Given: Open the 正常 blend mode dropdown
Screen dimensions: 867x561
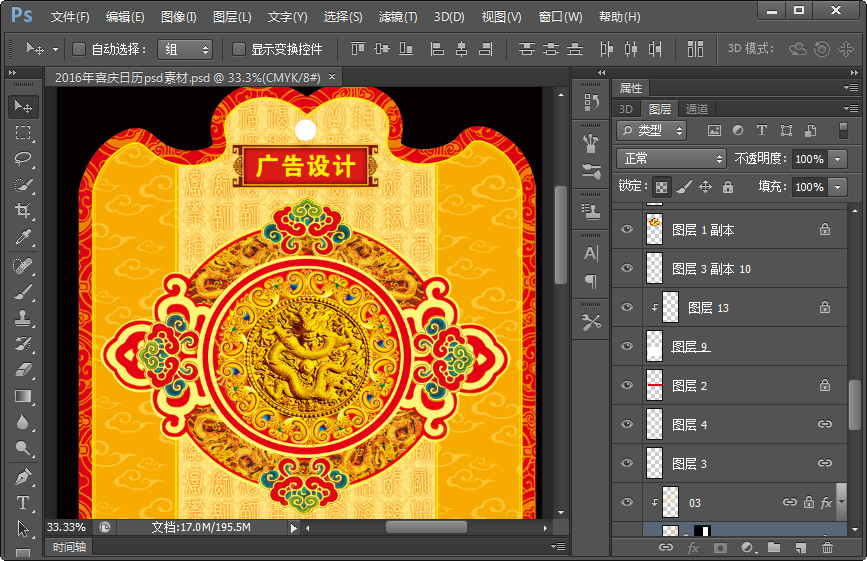Looking at the screenshot, I should click(x=671, y=159).
